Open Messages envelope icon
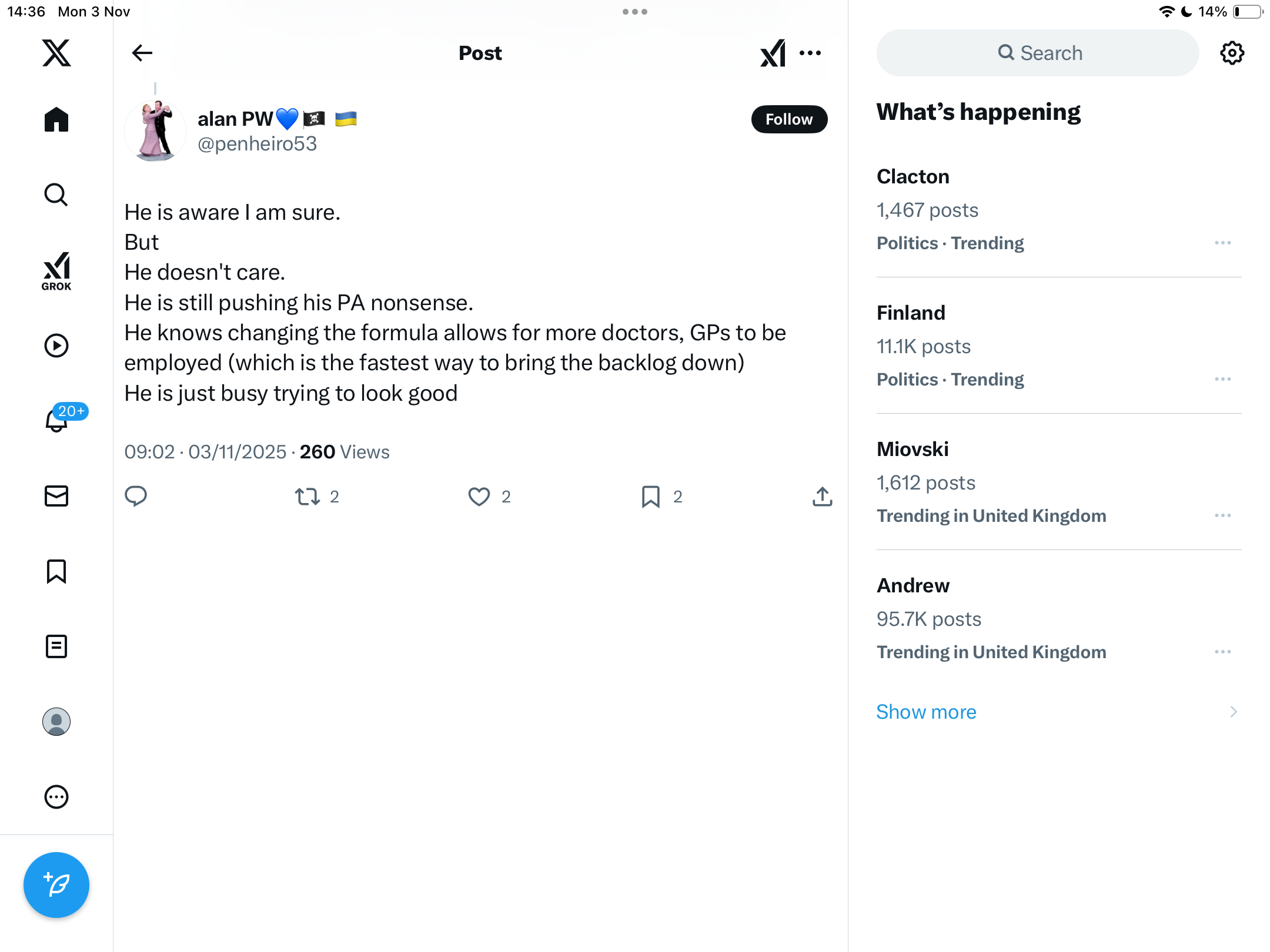The image size is (1270, 952). tap(56, 496)
